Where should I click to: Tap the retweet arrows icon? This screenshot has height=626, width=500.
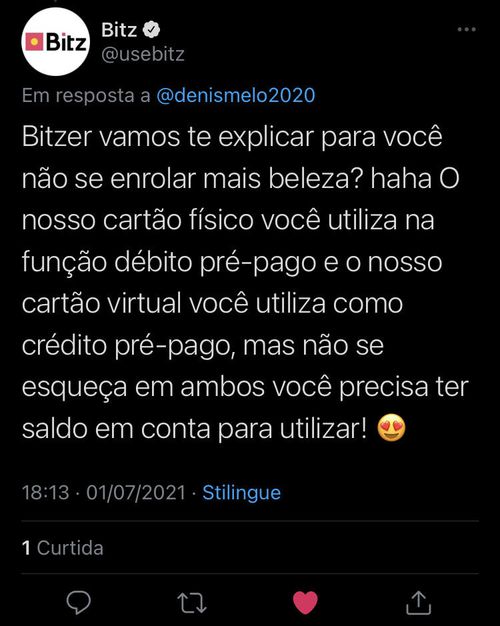click(x=192, y=603)
